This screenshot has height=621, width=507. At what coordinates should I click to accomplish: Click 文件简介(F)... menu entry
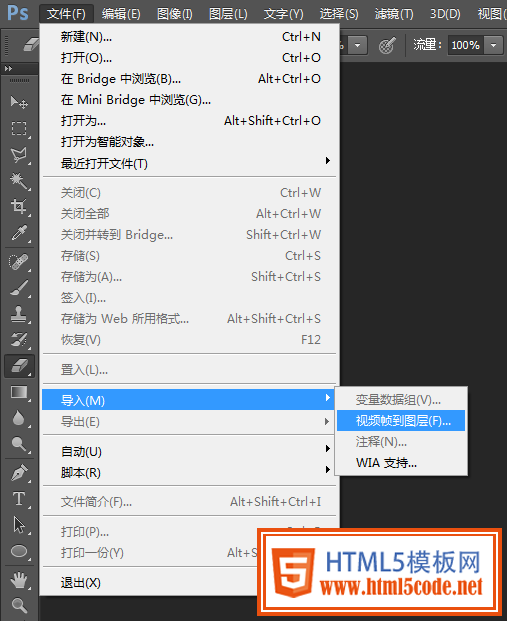[189, 502]
